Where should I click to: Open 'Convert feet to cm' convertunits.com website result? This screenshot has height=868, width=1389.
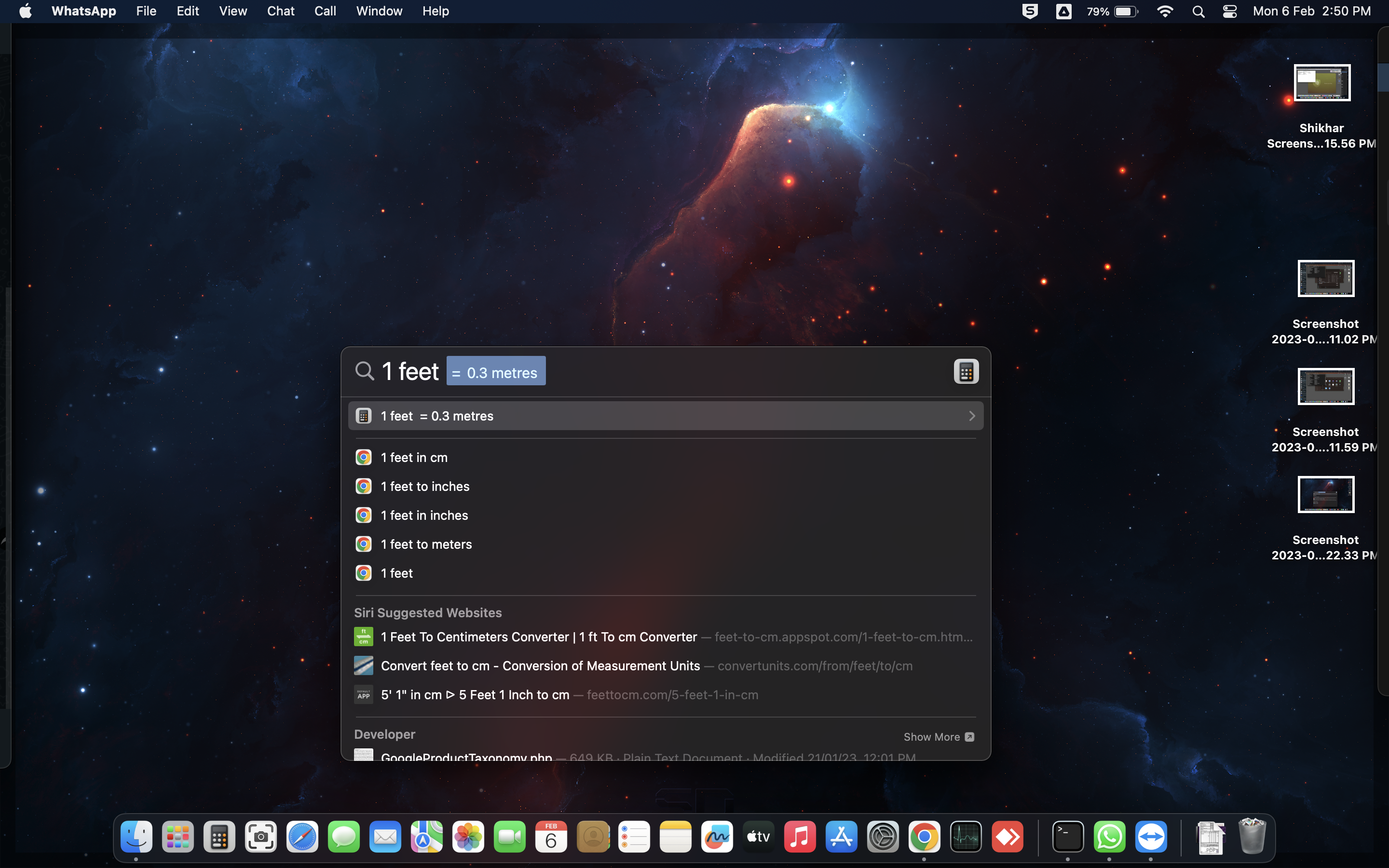540,666
